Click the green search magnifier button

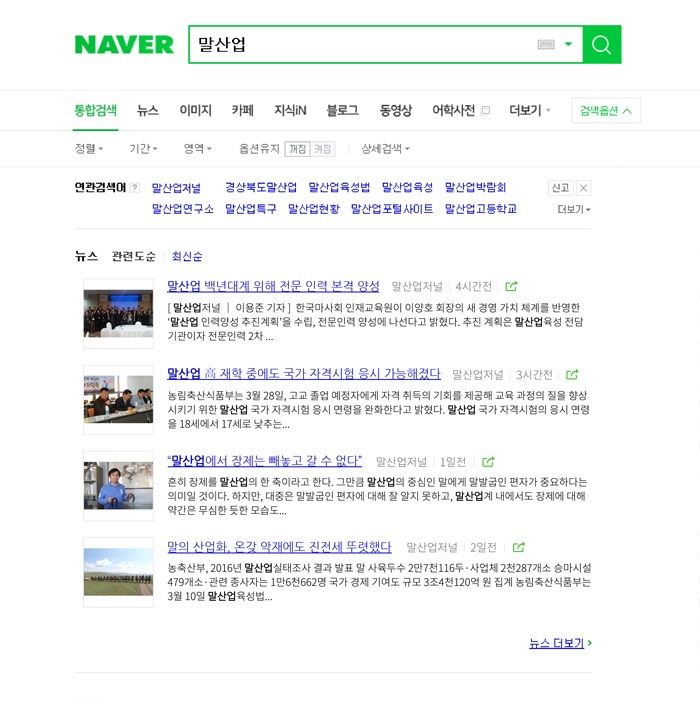[602, 44]
